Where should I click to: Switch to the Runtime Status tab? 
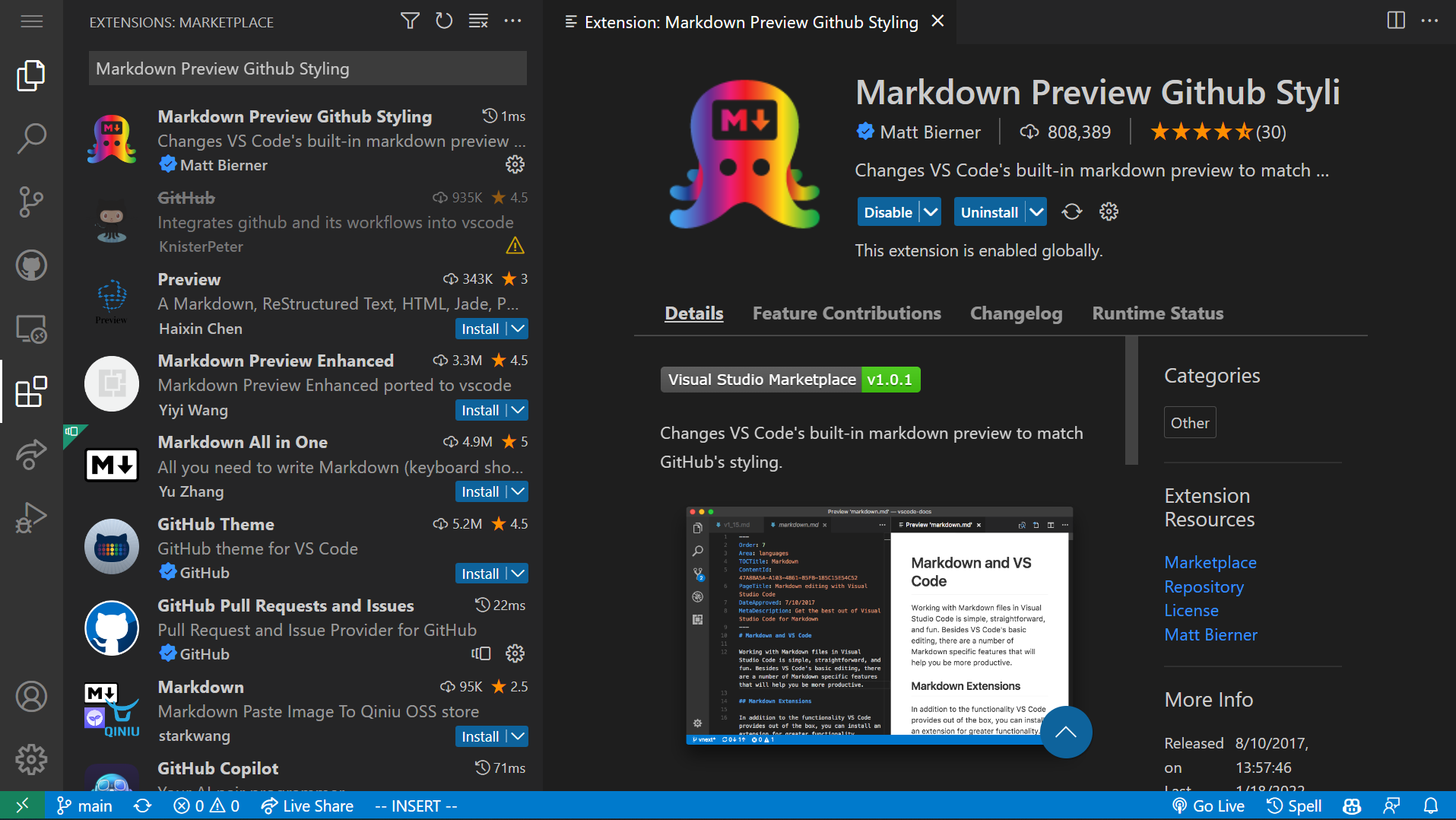click(x=1158, y=313)
